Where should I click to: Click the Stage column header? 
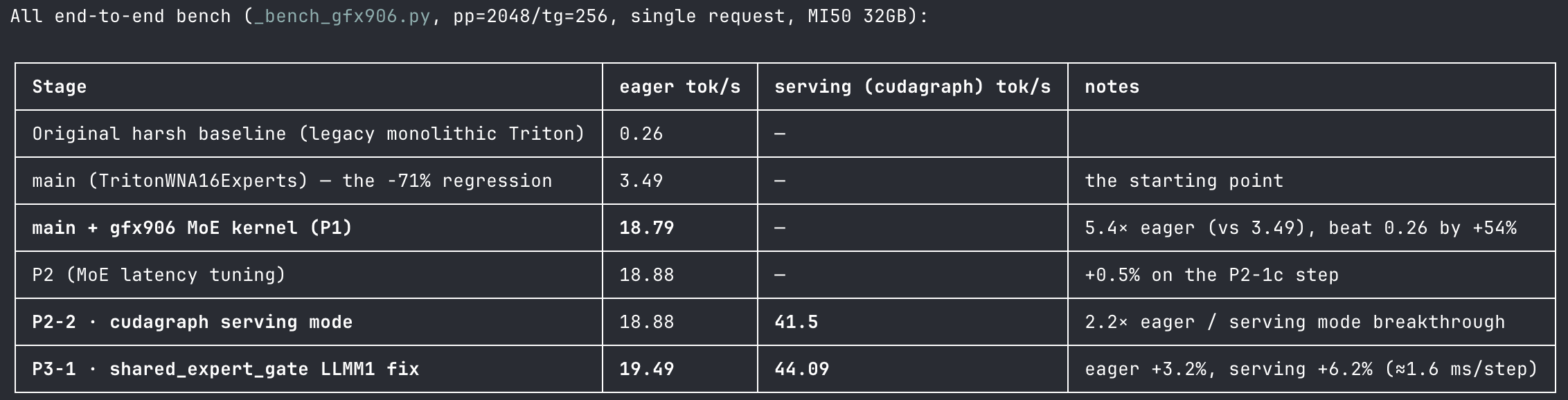point(60,87)
